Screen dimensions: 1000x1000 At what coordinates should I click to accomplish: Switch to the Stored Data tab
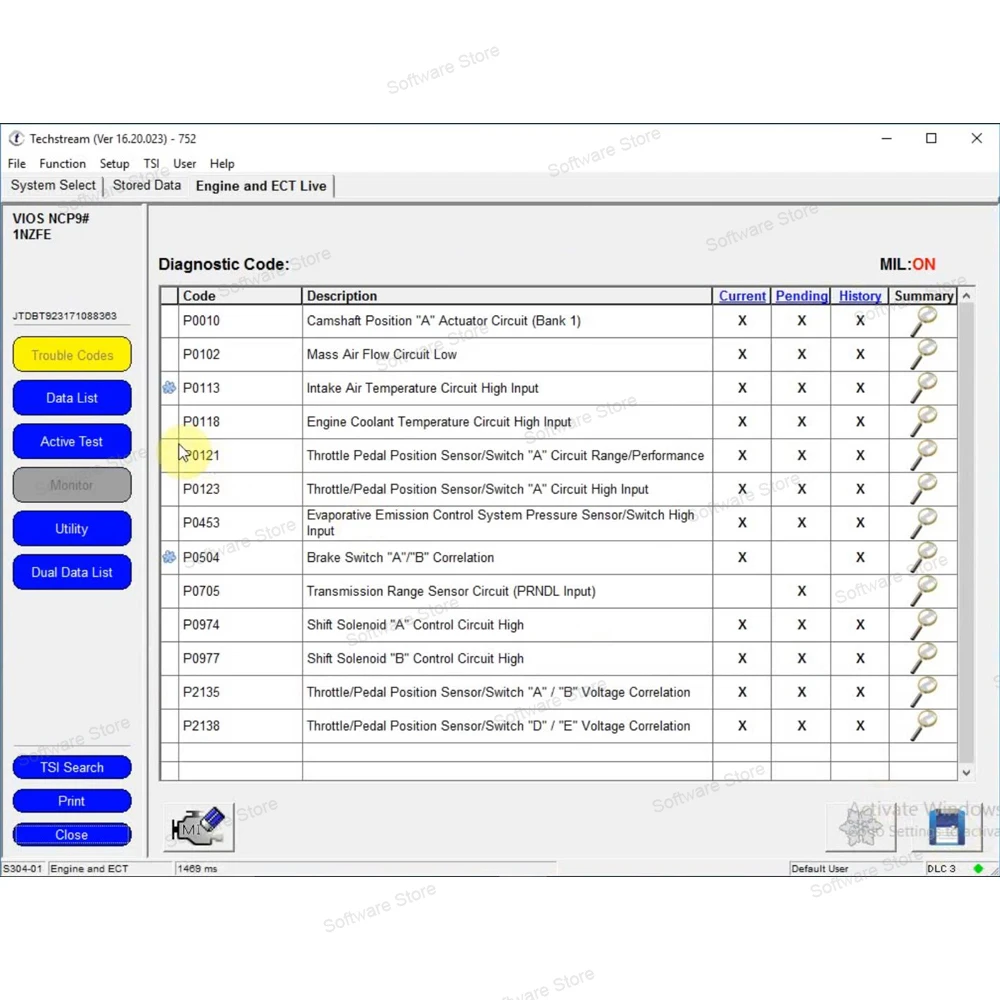pos(147,186)
